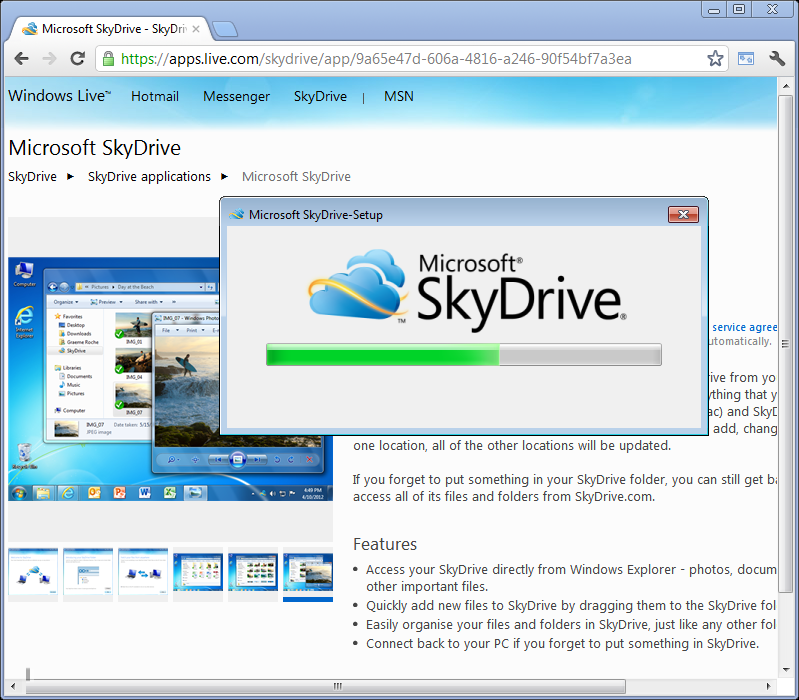Click the extension icon next to the star

click(745, 59)
